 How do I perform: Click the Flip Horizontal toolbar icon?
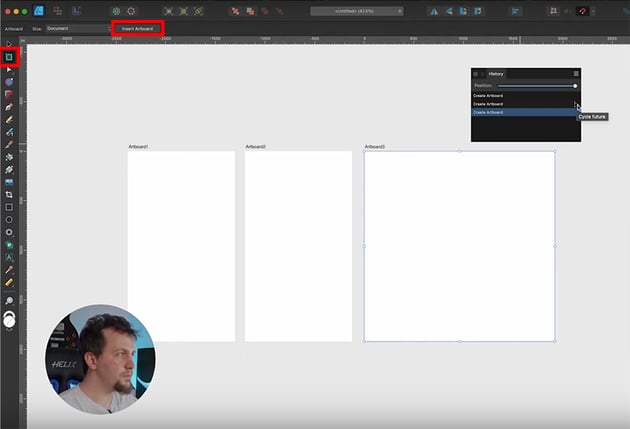tap(434, 11)
